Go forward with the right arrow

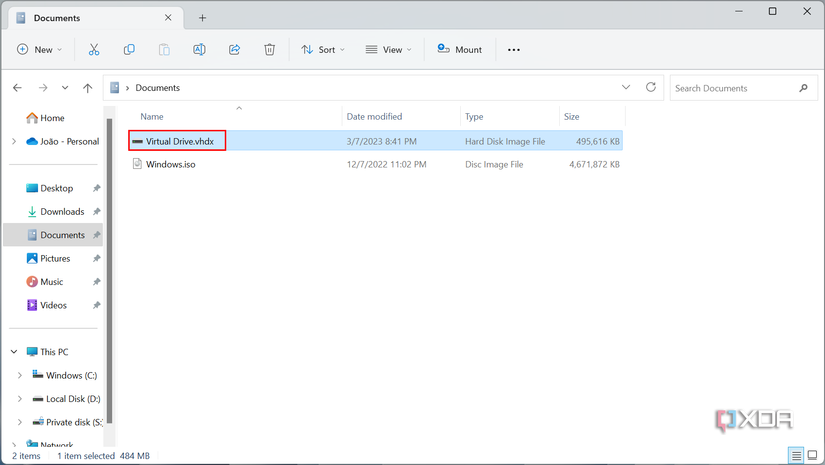click(x=43, y=88)
